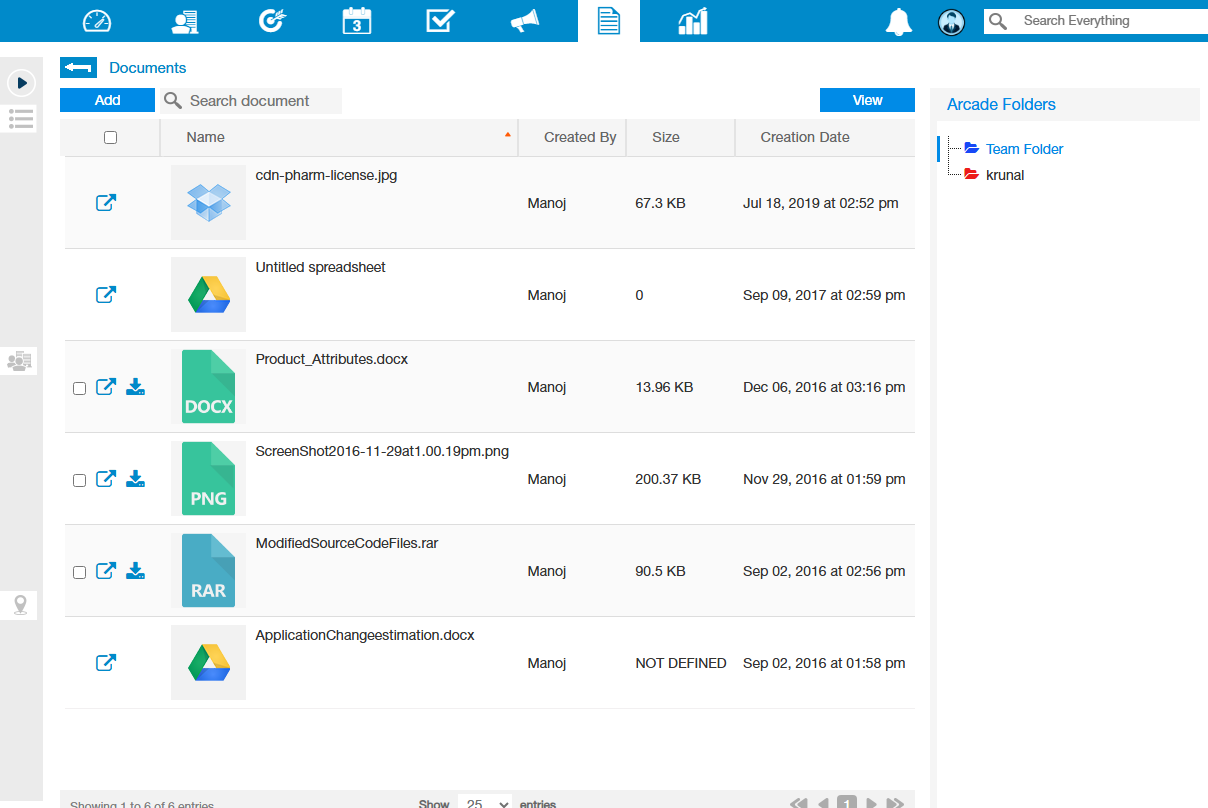This screenshot has height=808, width=1208.
Task: Download ScreenShot2016-11-29at1.00.19pm.png
Action: click(136, 479)
